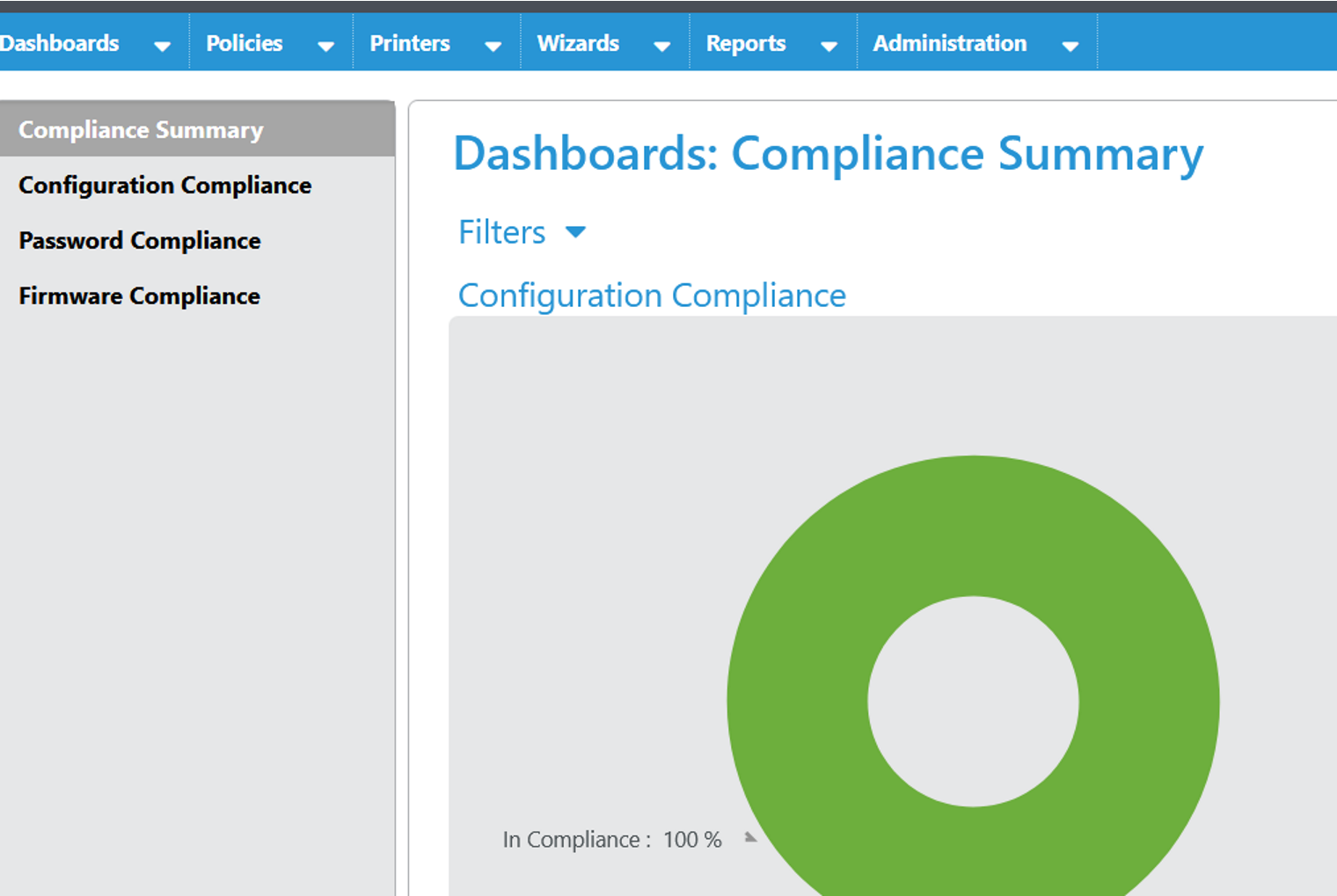This screenshot has width=1337, height=896.
Task: Expand the Reports dropdown arrow
Action: pos(828,46)
